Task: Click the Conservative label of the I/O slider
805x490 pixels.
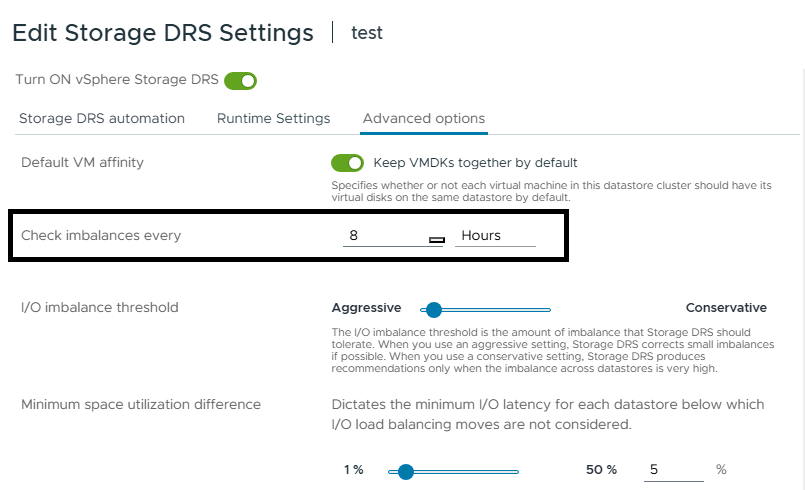Action: 726,308
